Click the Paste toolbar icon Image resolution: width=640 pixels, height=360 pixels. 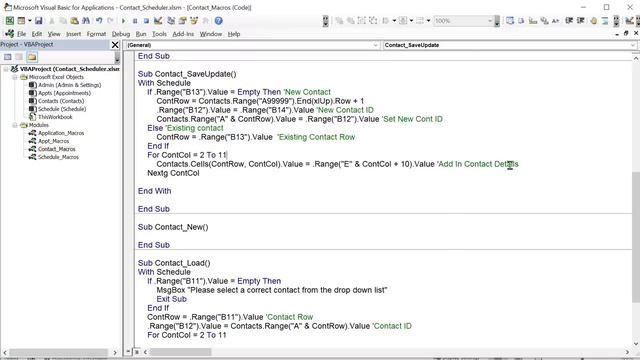coord(74,21)
